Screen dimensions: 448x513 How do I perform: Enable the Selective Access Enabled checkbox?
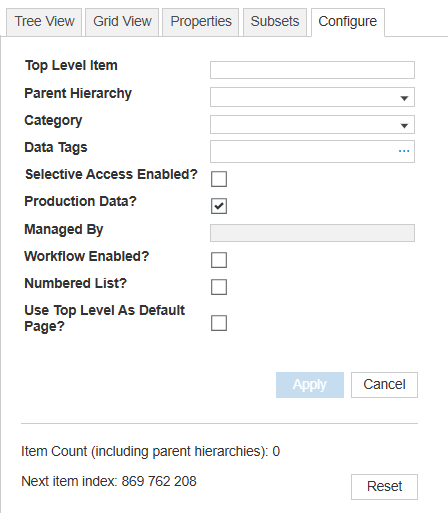pos(219,179)
